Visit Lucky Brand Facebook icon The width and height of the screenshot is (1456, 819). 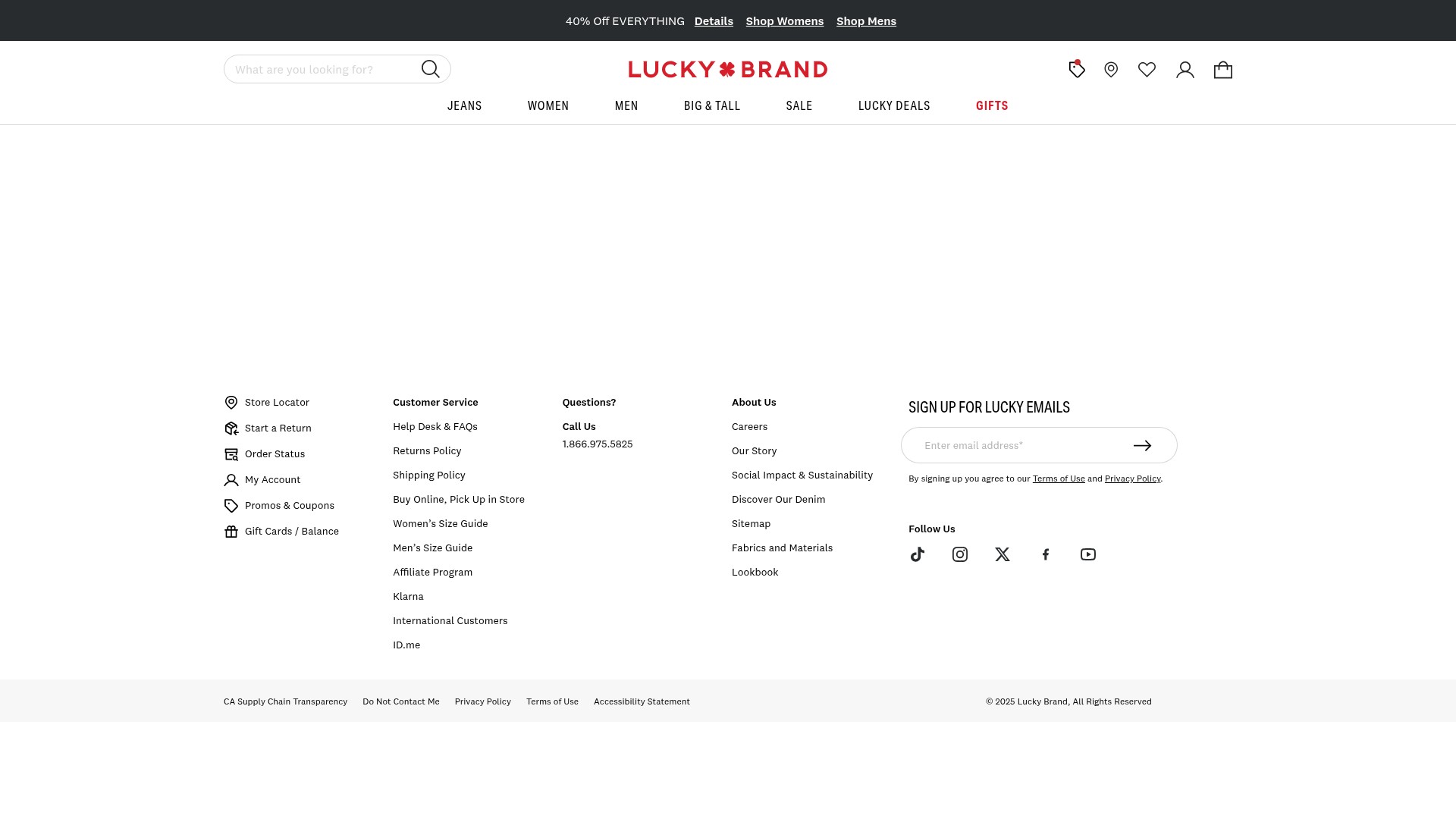pos(1046,554)
